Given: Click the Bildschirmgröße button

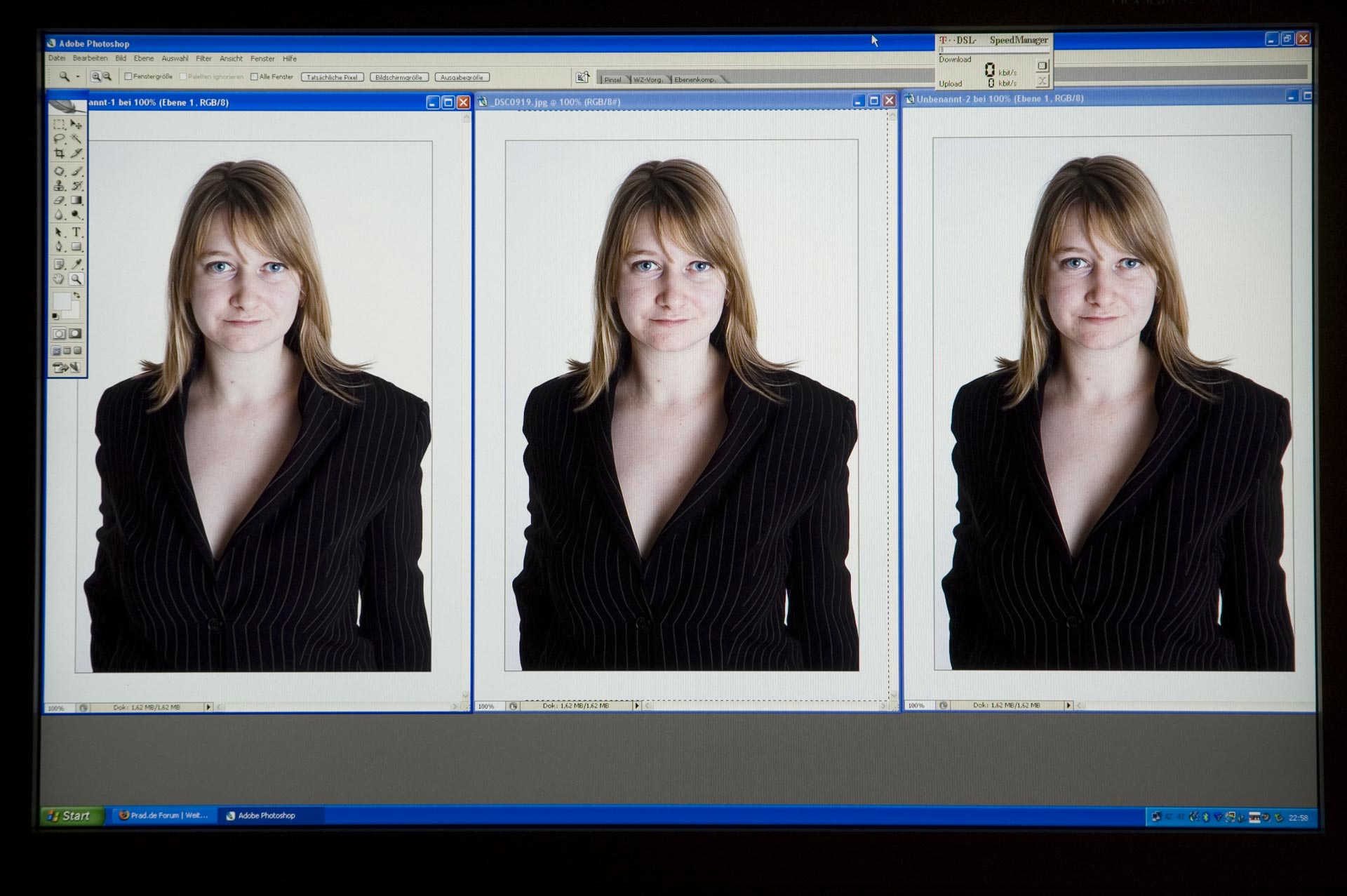Looking at the screenshot, I should (398, 77).
